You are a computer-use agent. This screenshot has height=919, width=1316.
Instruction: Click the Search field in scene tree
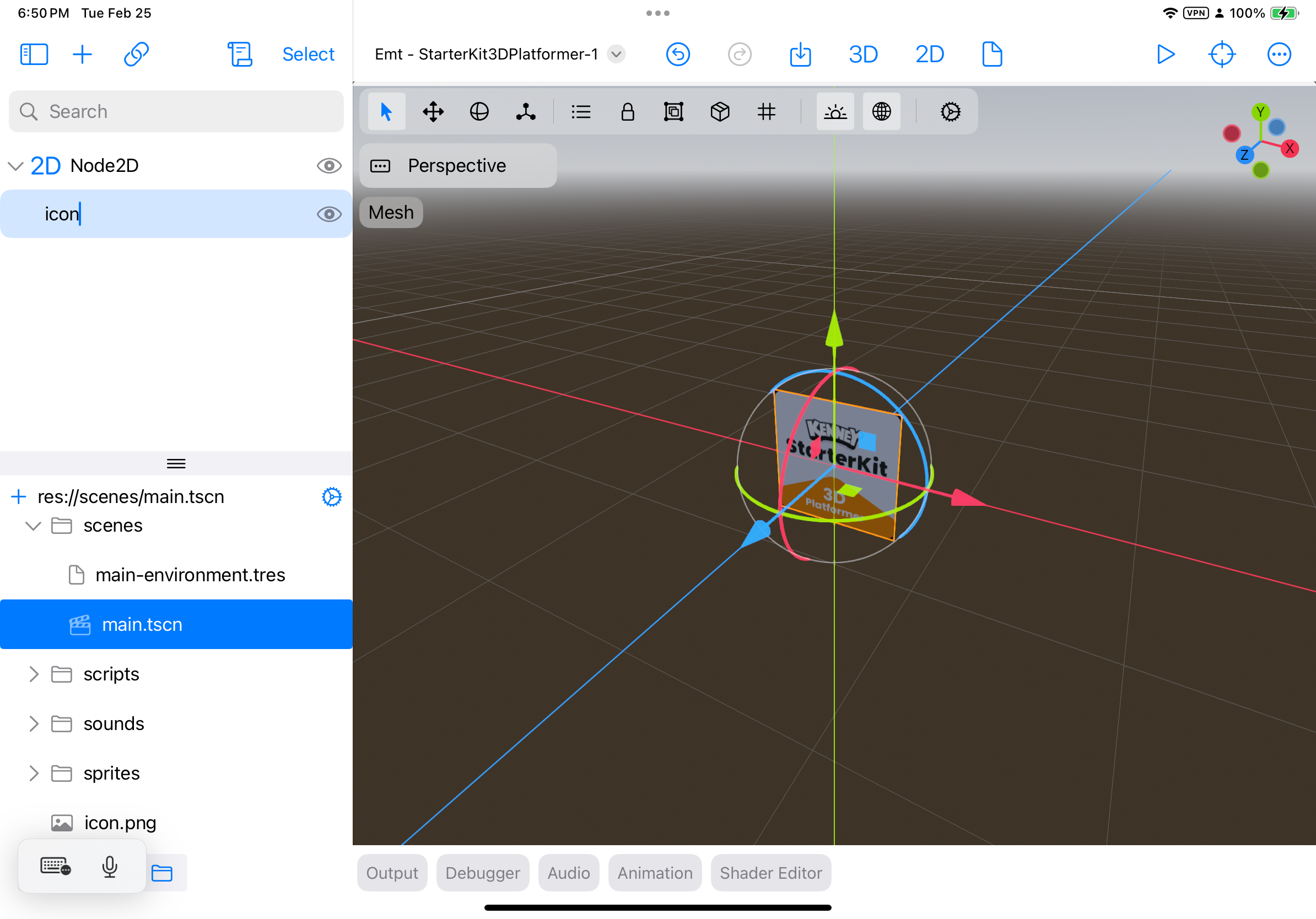pos(176,111)
